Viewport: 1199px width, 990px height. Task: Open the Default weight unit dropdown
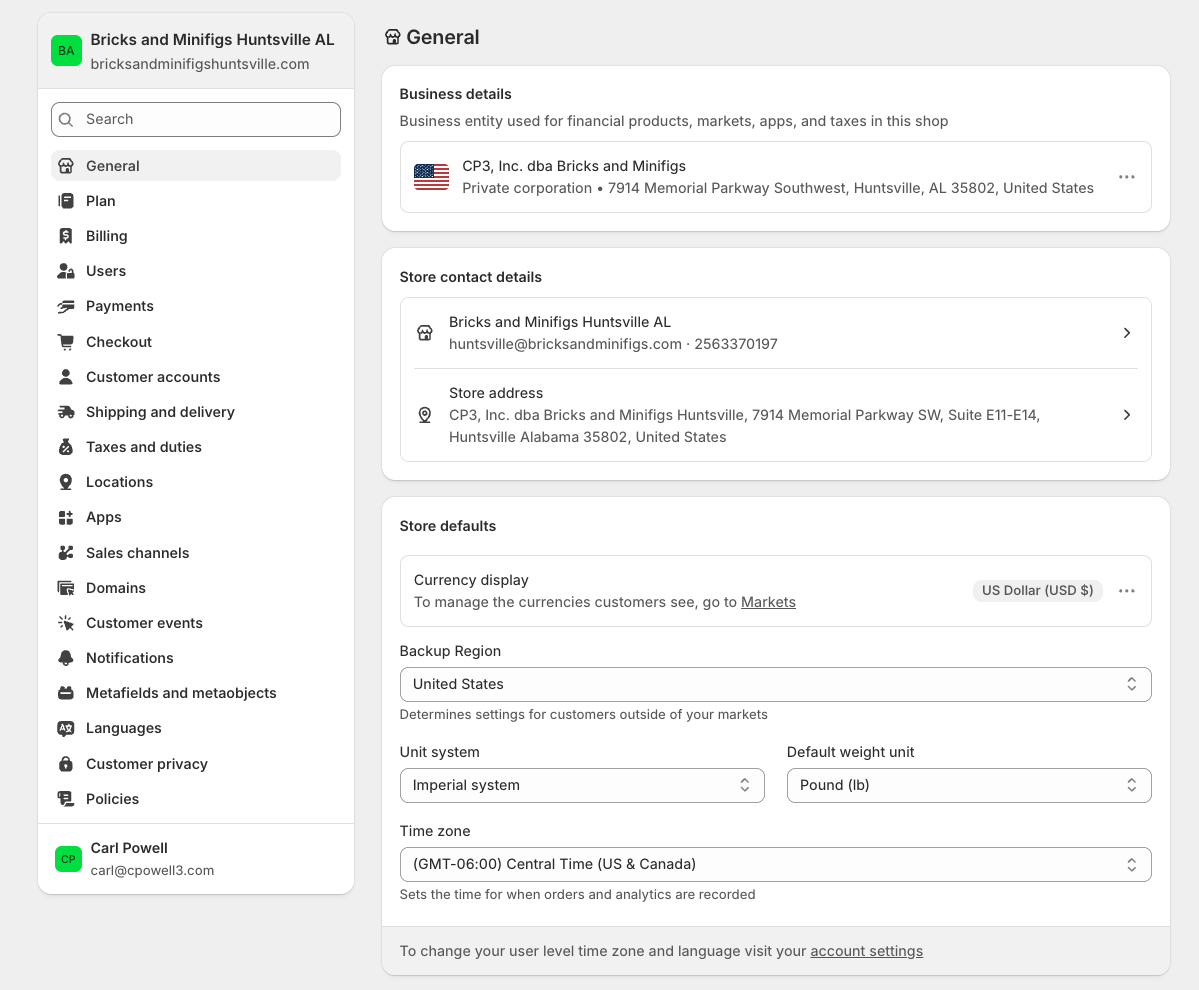point(969,785)
